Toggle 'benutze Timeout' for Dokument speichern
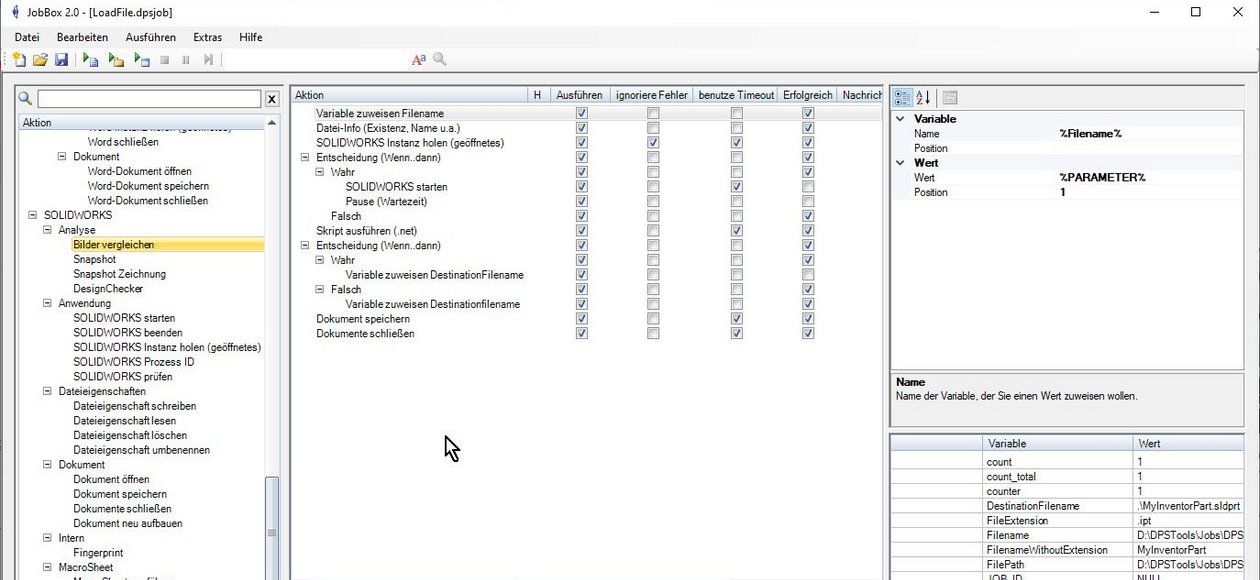Image resolution: width=1260 pixels, height=580 pixels. coord(737,318)
